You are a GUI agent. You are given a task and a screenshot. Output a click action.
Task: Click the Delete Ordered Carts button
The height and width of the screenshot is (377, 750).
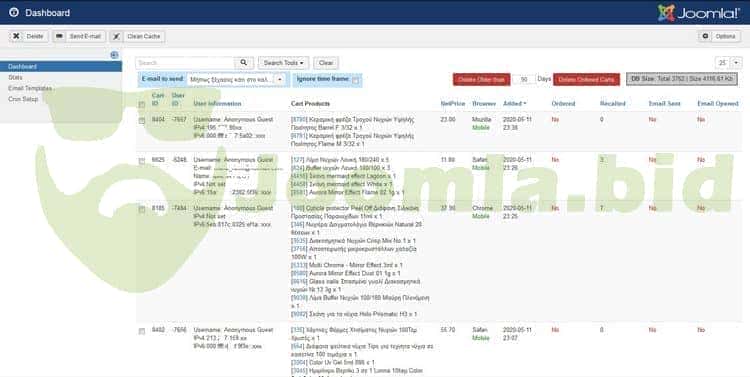(x=586, y=79)
